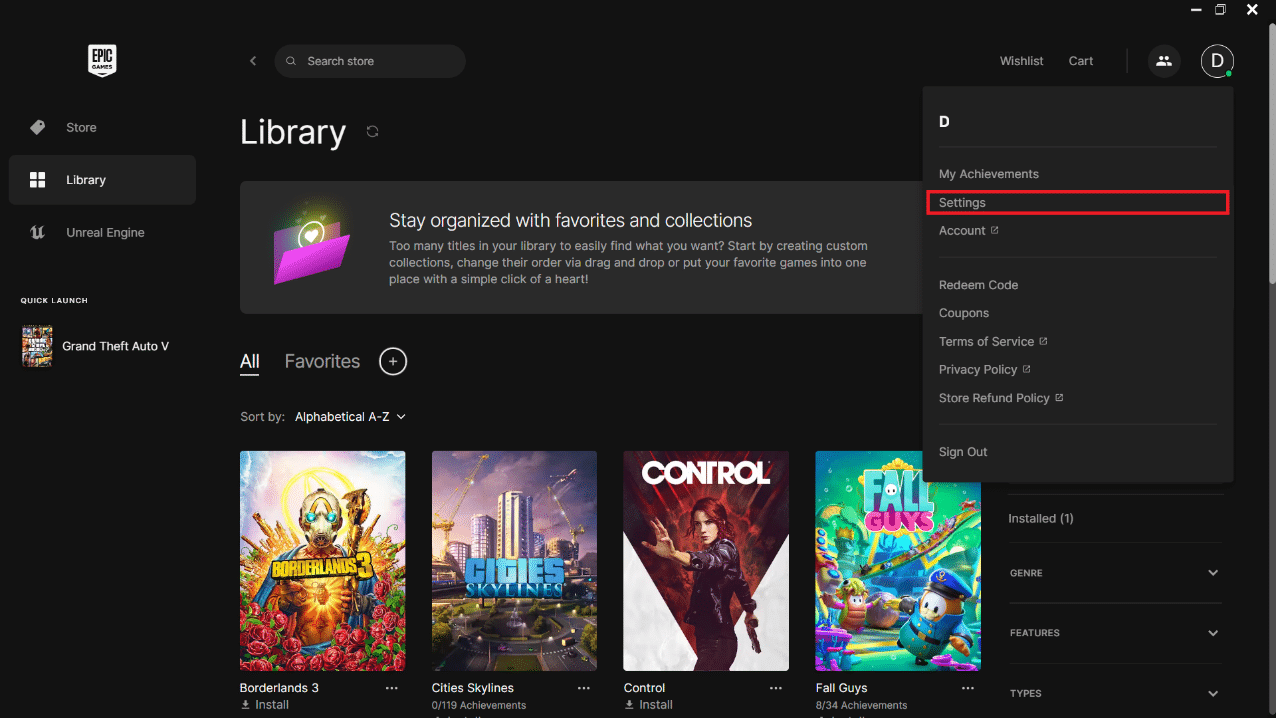This screenshot has width=1276, height=718.
Task: Click the Epic Games logo
Action: [102, 61]
